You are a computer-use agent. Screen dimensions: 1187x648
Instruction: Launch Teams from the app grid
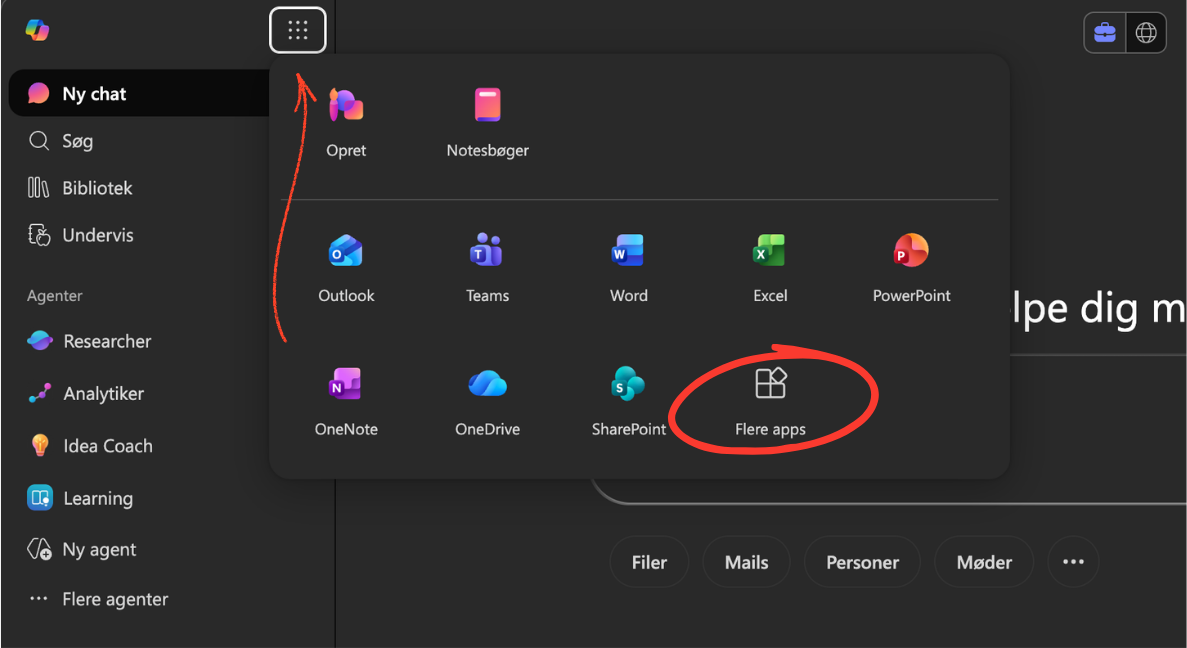point(488,268)
